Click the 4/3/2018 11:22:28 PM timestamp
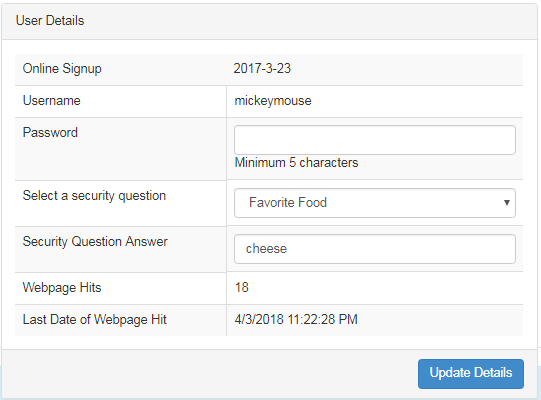 tap(296, 319)
